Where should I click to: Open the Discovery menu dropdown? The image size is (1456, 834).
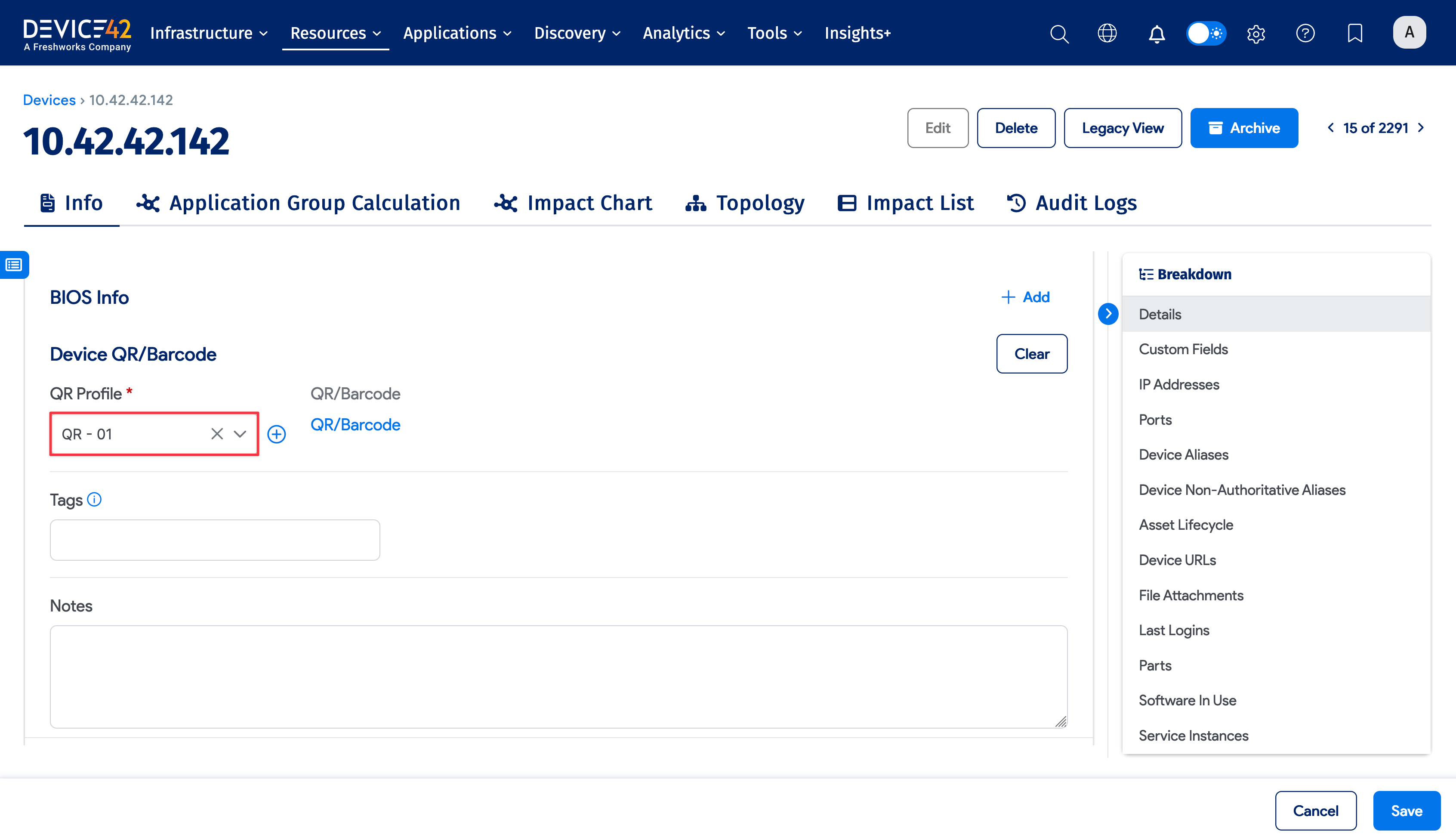tap(577, 33)
